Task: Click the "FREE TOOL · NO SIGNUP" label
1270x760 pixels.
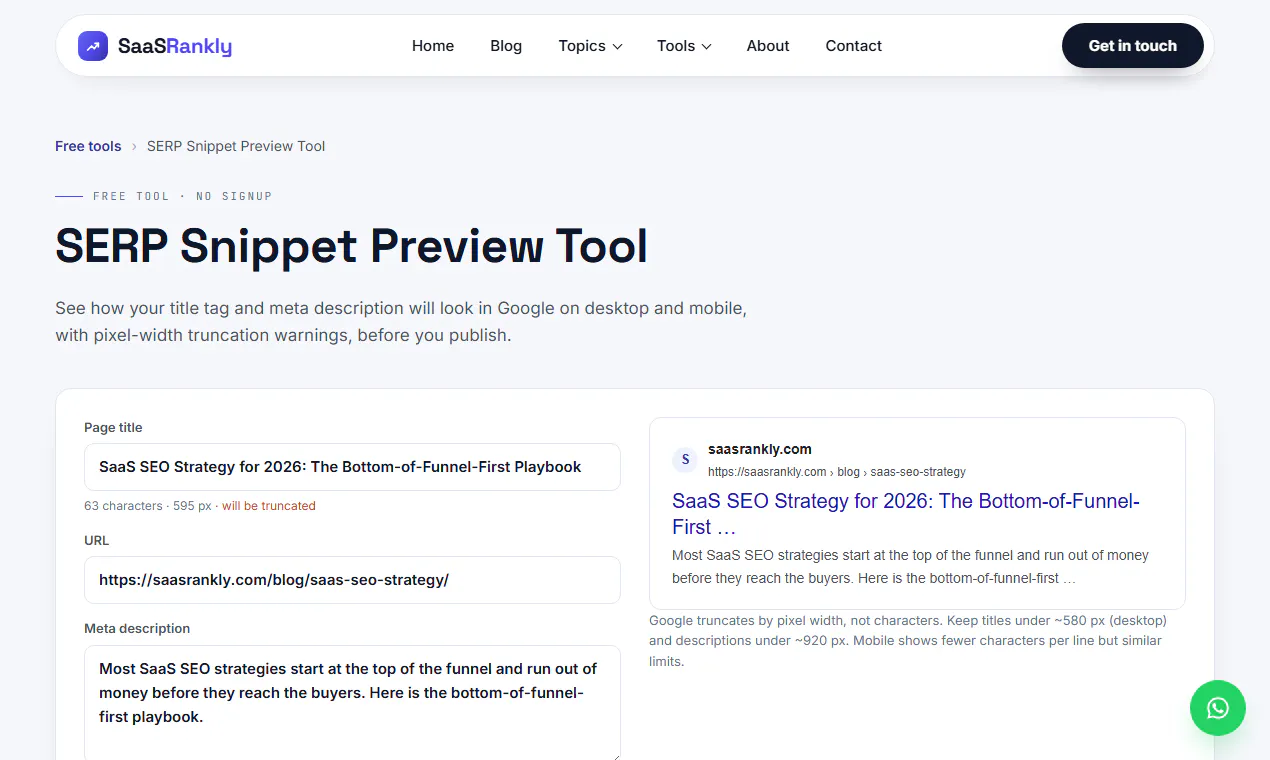Action: click(x=182, y=196)
